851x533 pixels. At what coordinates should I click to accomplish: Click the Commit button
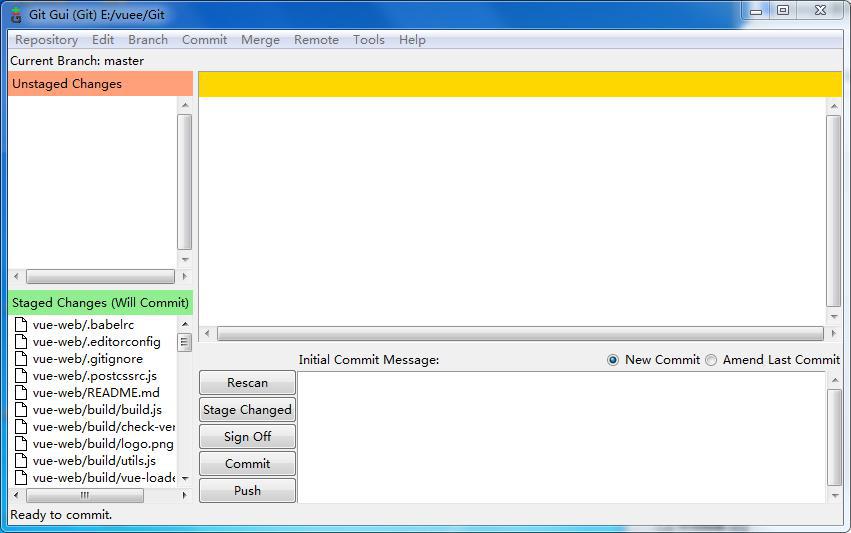click(x=247, y=464)
